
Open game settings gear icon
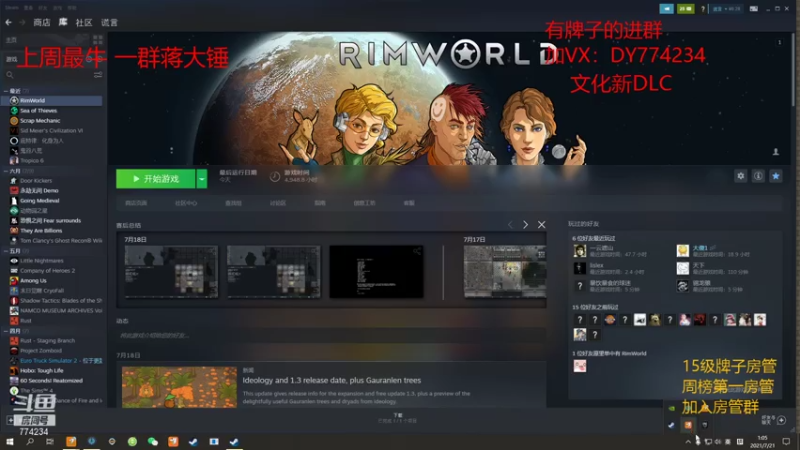pyautogui.click(x=740, y=176)
